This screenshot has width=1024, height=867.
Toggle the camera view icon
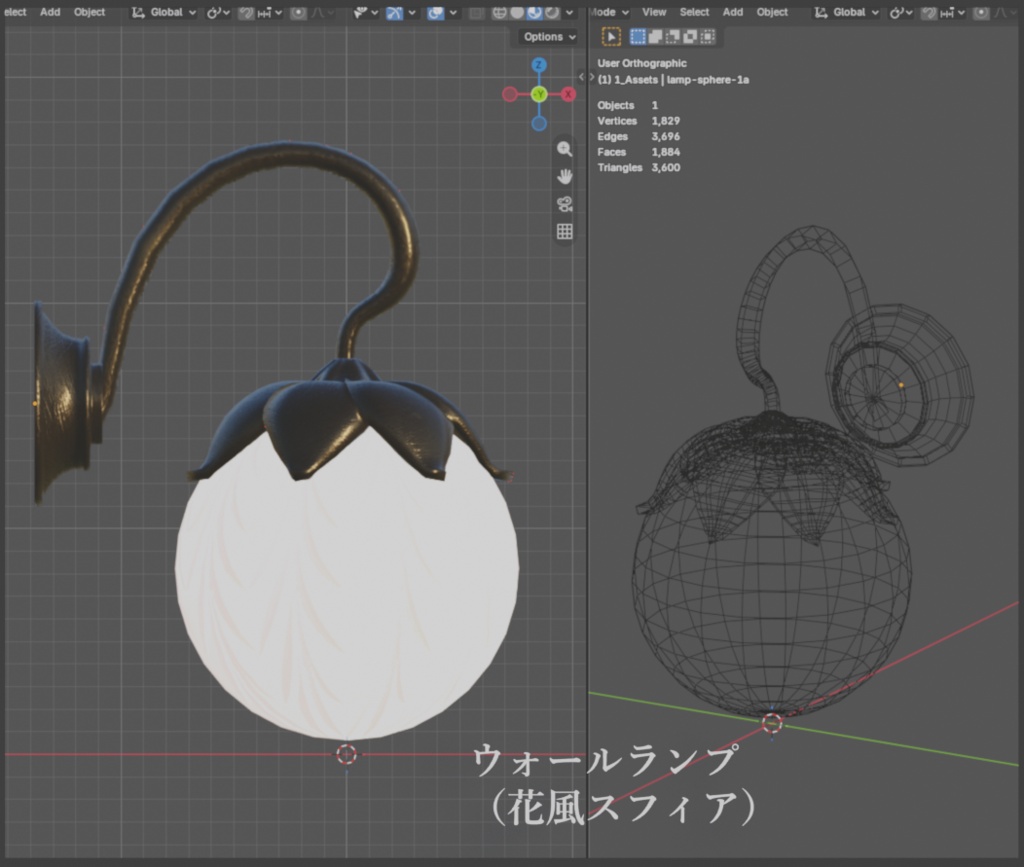565,204
